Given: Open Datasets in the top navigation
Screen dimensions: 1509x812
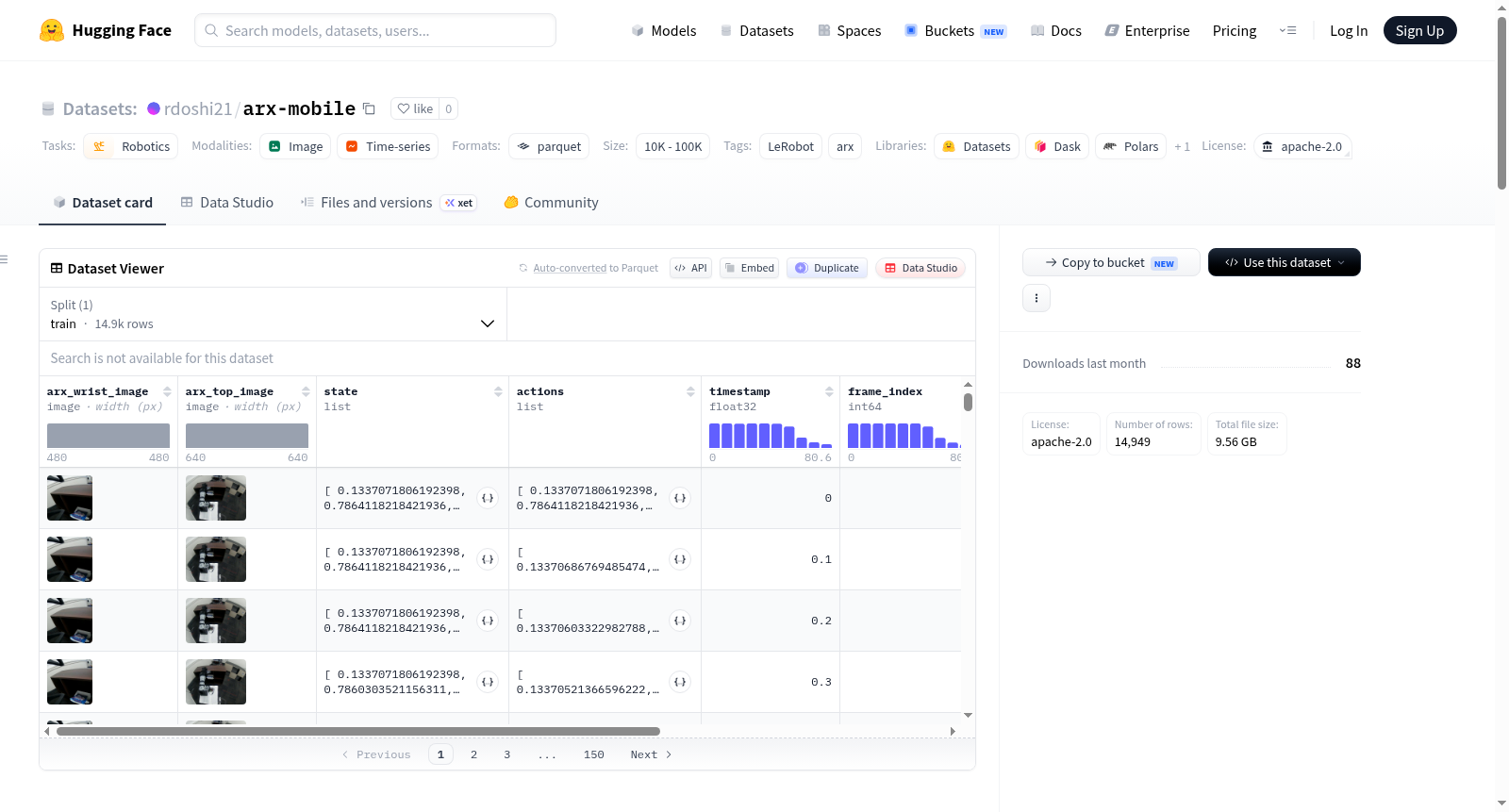Looking at the screenshot, I should coord(756,30).
